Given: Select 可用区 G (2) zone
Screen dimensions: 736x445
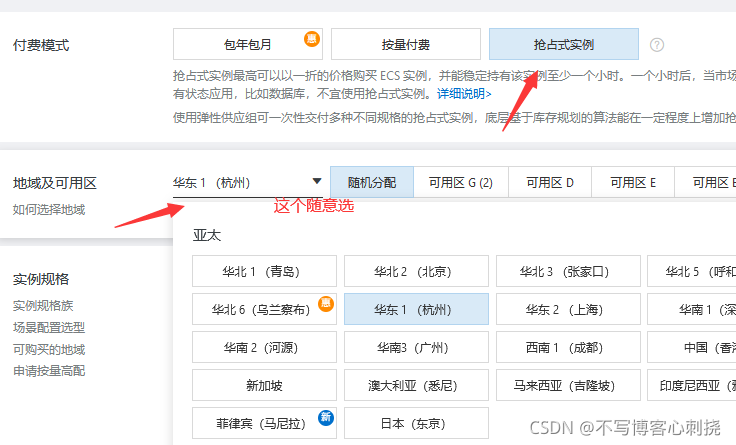Looking at the screenshot, I should tap(460, 182).
